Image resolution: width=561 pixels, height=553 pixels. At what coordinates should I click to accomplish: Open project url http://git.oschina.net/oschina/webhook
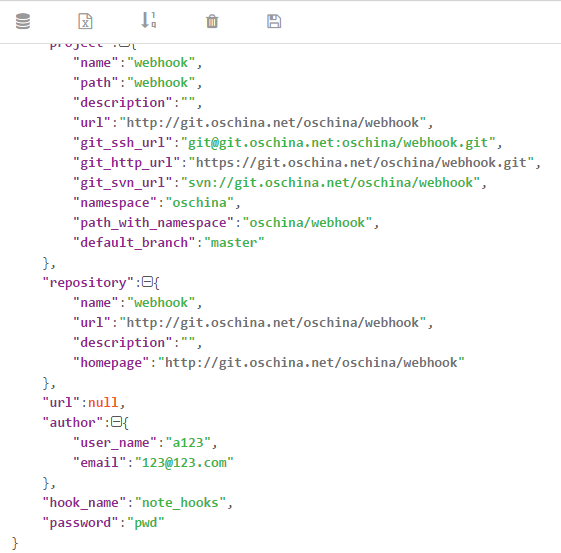pyautogui.click(x=273, y=123)
